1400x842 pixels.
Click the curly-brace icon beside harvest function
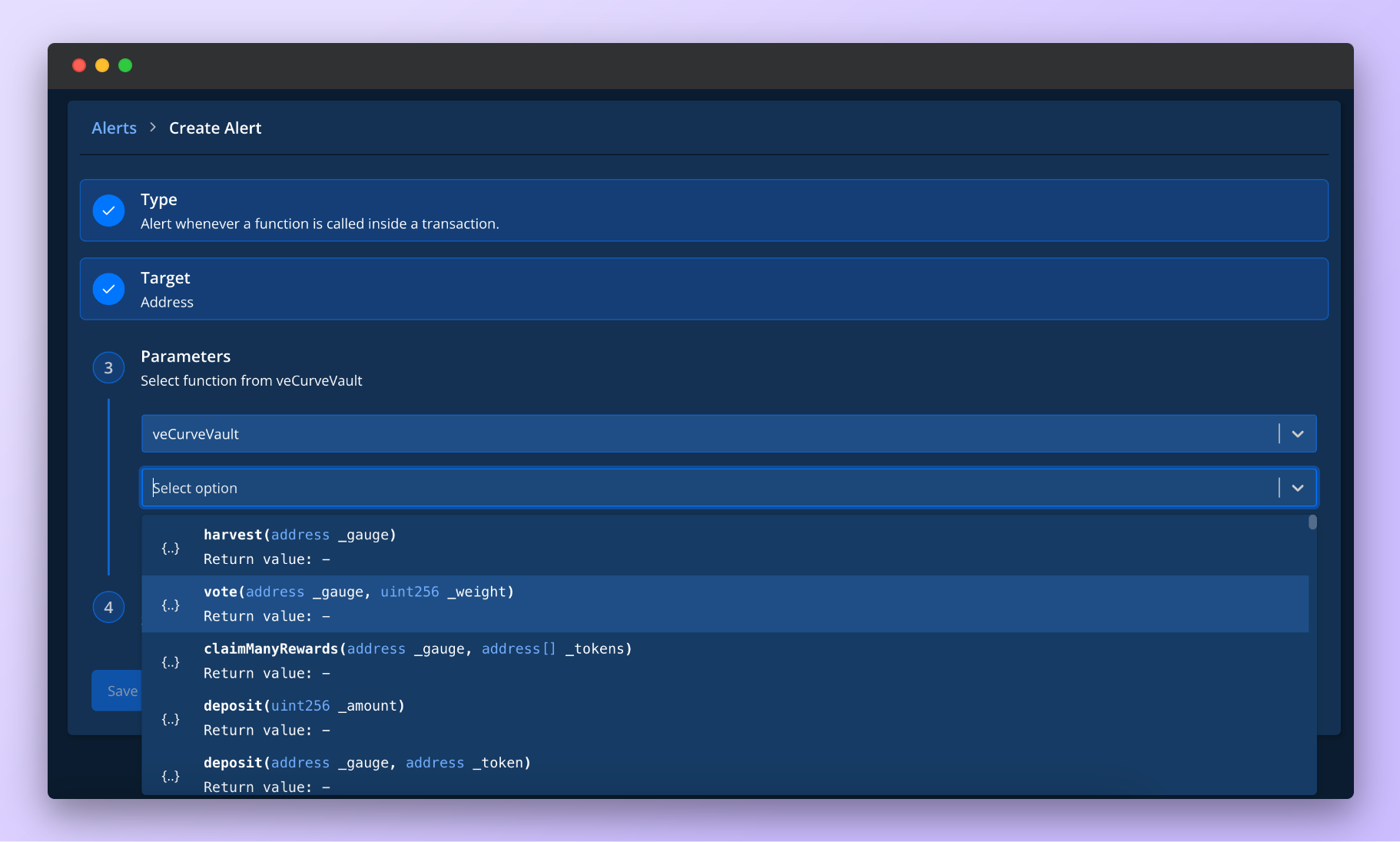pos(171,548)
